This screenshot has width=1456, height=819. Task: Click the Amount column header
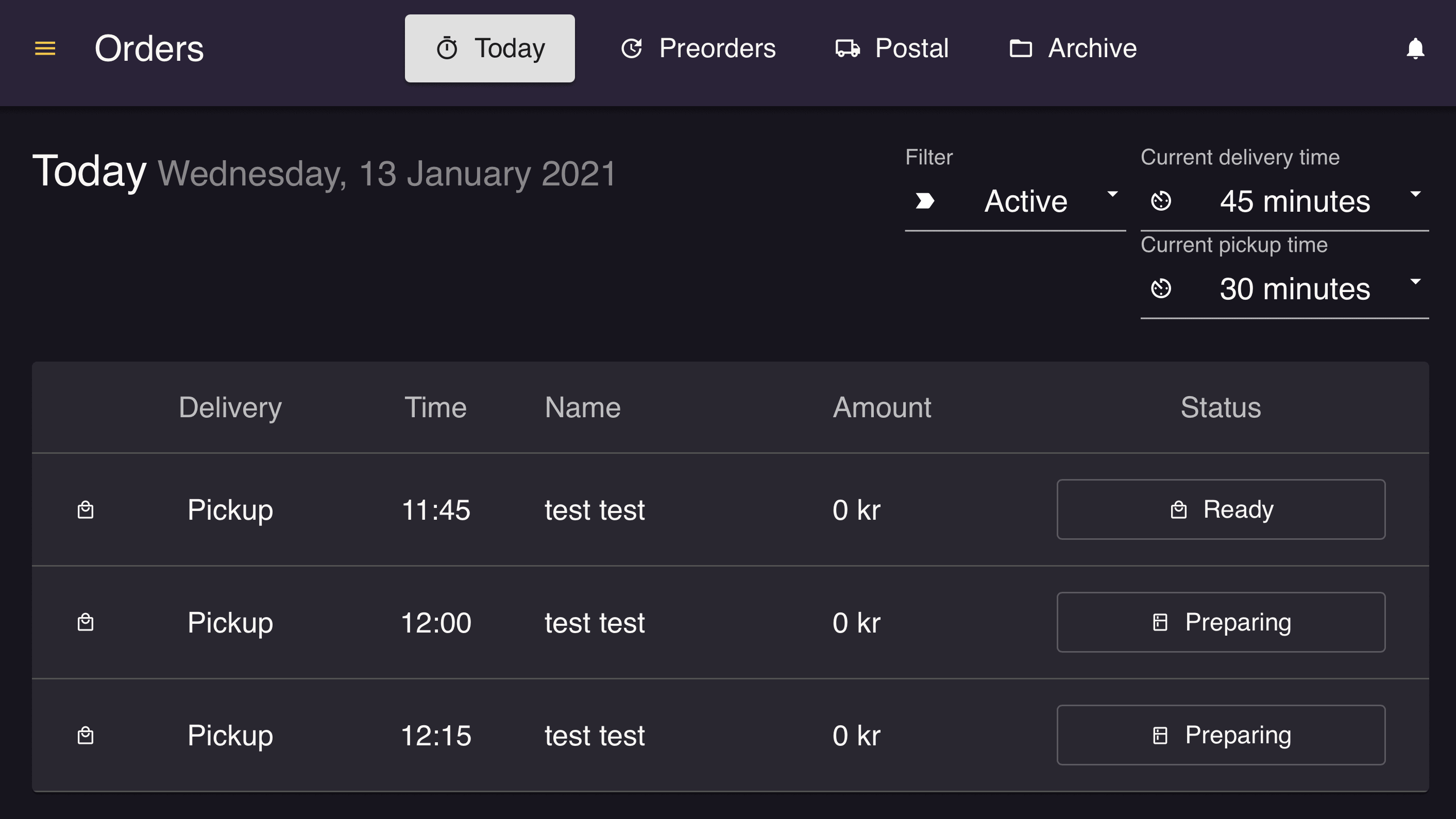(x=882, y=408)
